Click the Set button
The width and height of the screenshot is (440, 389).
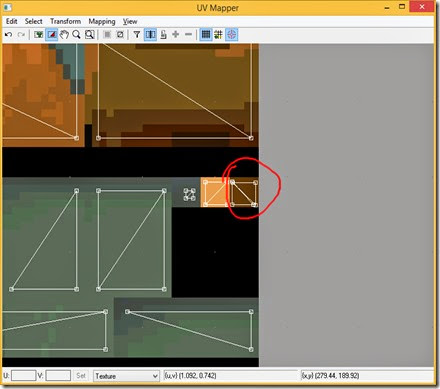[81, 376]
